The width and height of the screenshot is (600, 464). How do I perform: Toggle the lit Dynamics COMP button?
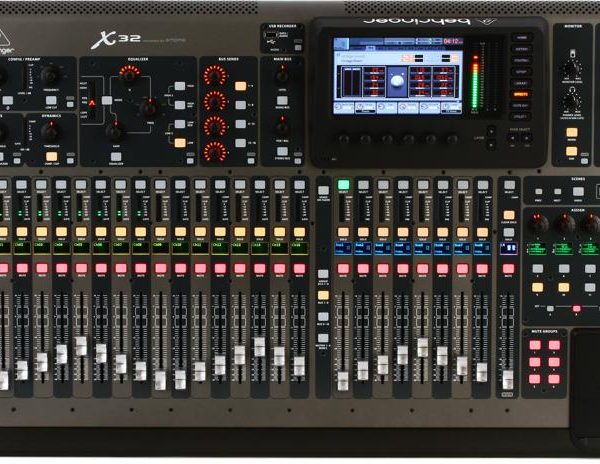pyautogui.click(x=51, y=156)
